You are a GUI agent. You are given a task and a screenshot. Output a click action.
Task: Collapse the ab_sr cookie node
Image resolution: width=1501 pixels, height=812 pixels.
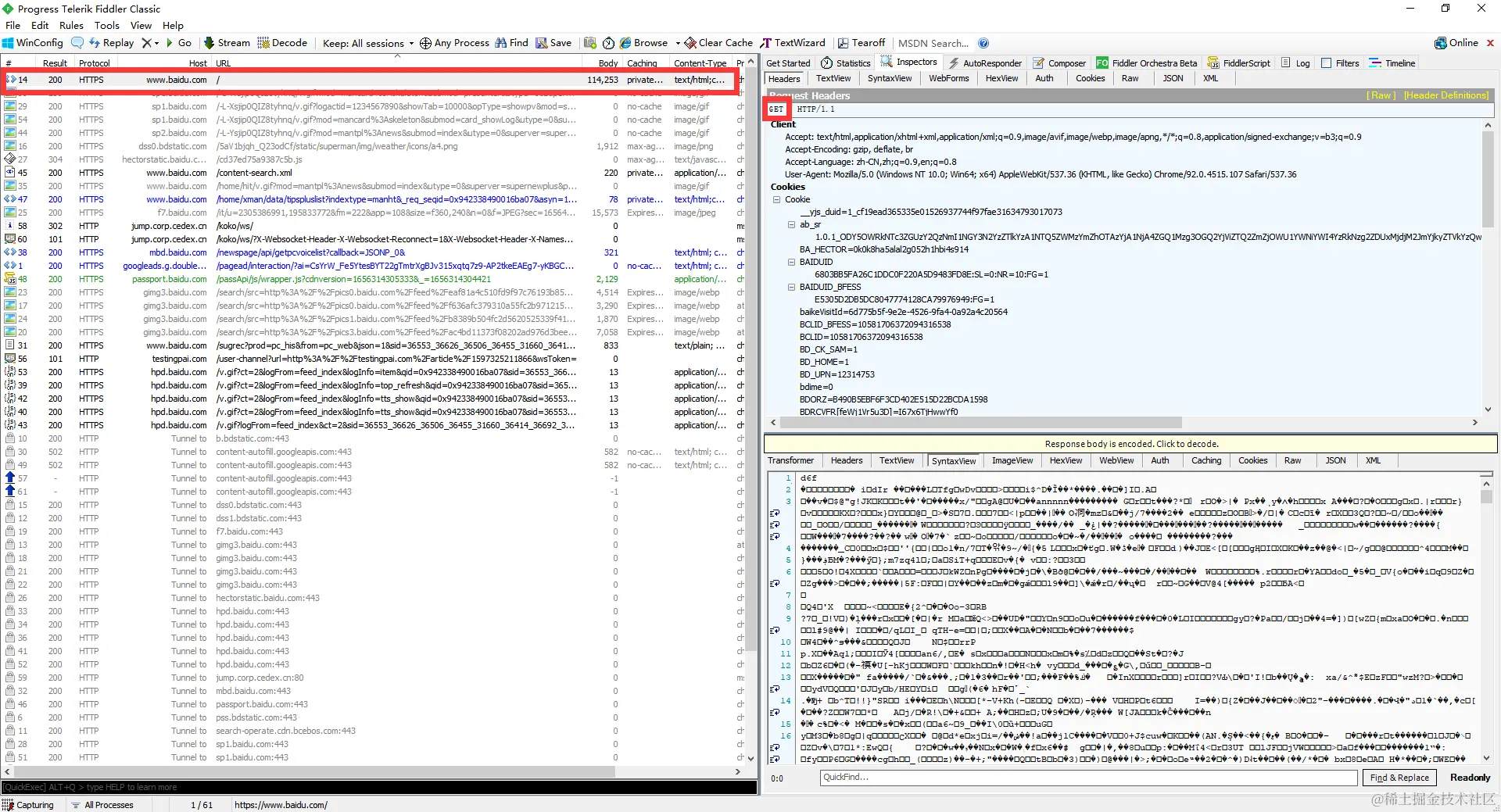click(792, 224)
